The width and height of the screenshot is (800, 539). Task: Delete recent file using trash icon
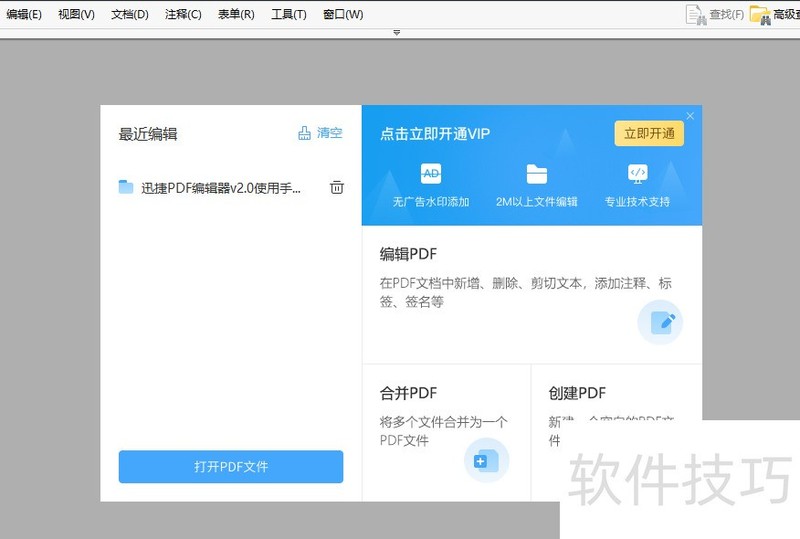coord(337,187)
